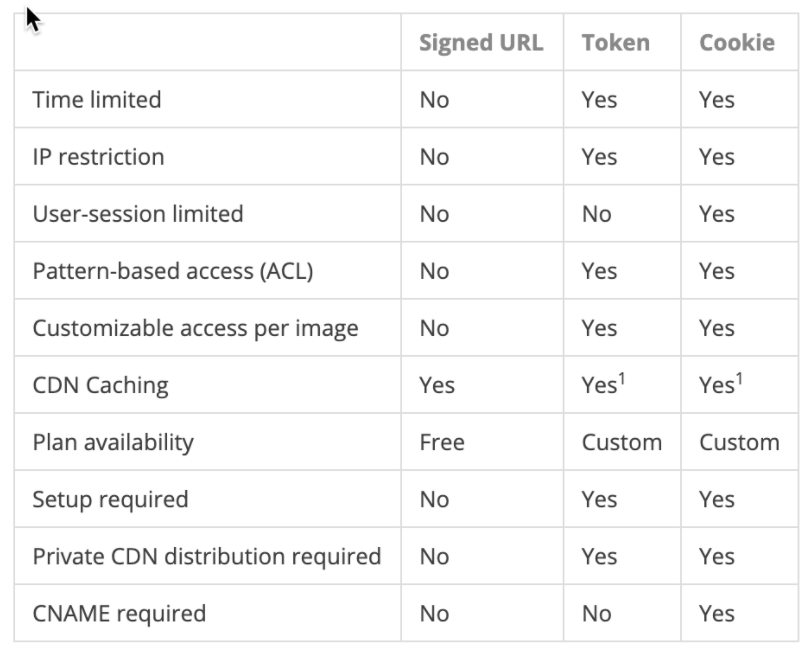Click Token's No for CNAME required
The width and height of the screenshot is (810, 656).
[x=596, y=613]
